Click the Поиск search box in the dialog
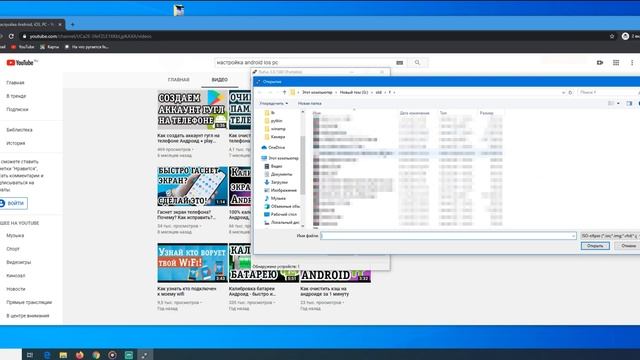The image size is (640, 360). click(x=608, y=93)
